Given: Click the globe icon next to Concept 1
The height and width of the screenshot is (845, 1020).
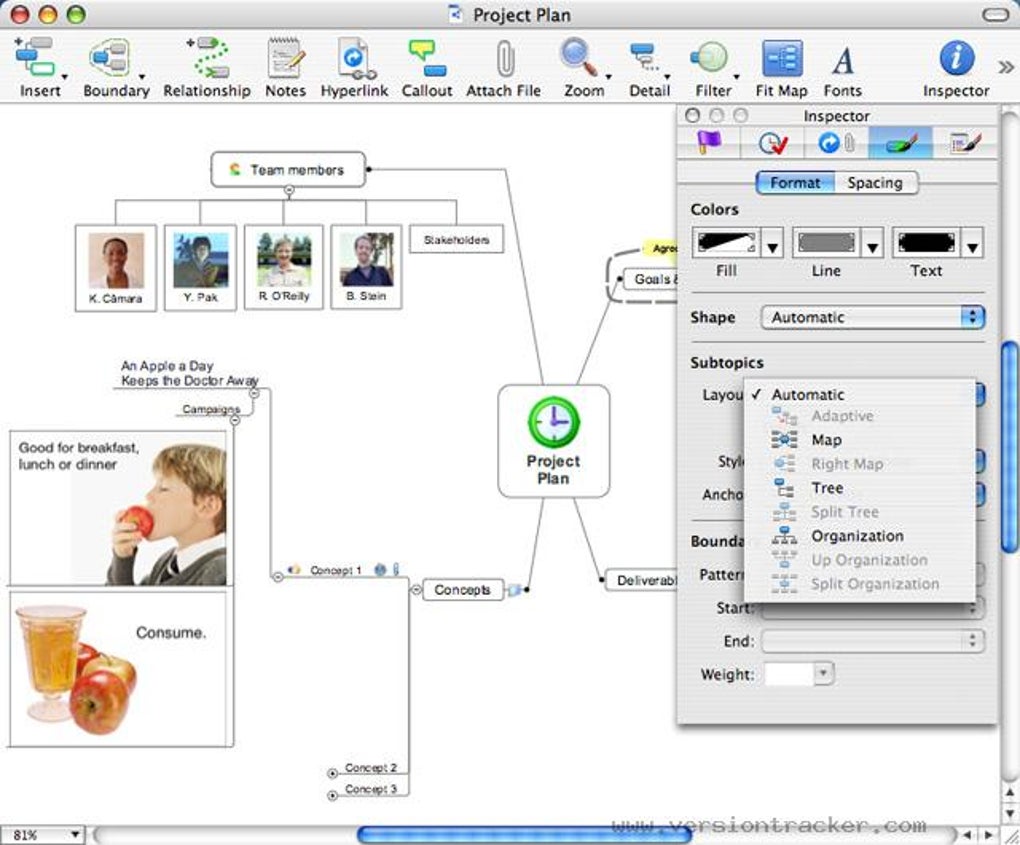Looking at the screenshot, I should tap(381, 570).
